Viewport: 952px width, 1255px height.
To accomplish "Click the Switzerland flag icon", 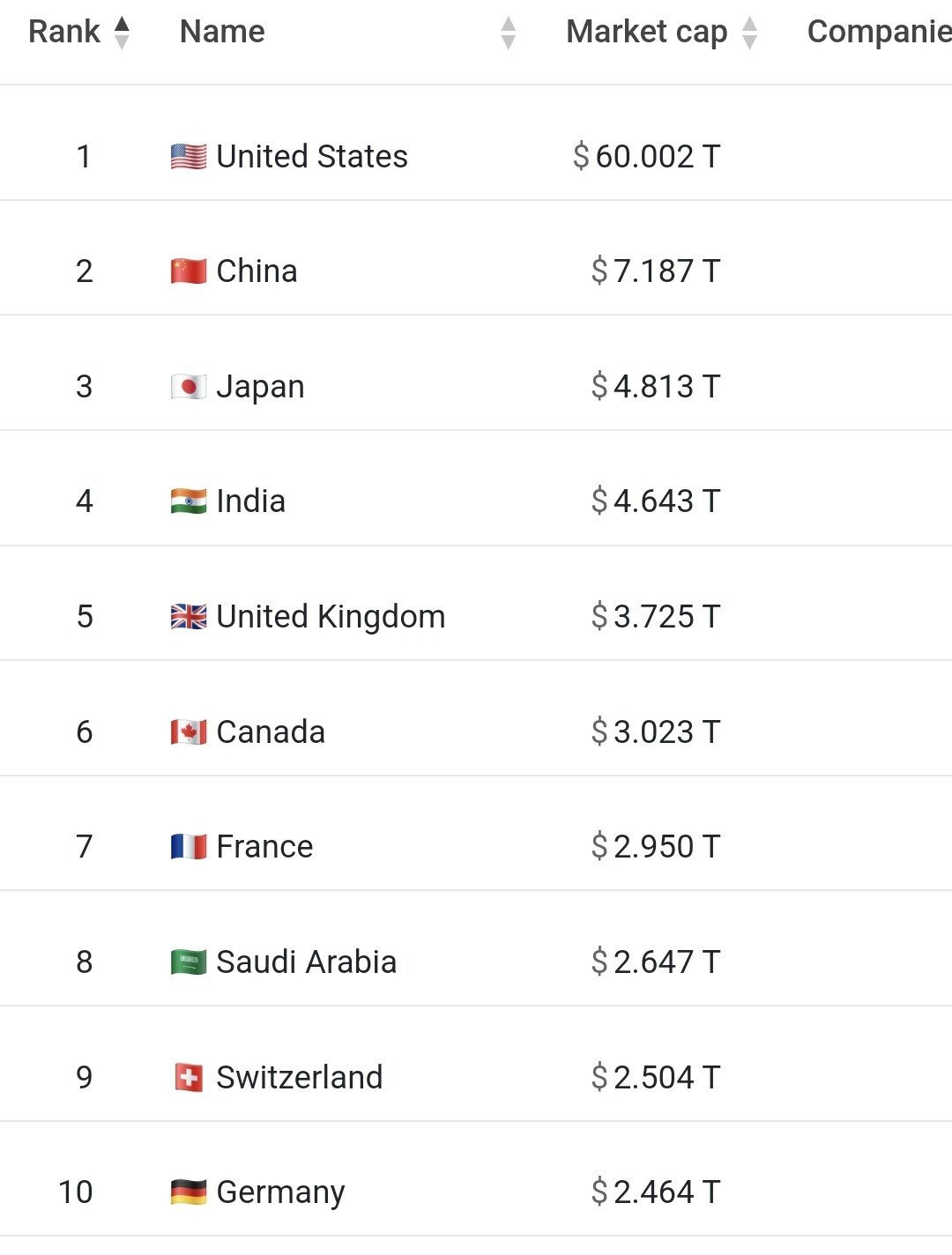I will pyautogui.click(x=189, y=1078).
